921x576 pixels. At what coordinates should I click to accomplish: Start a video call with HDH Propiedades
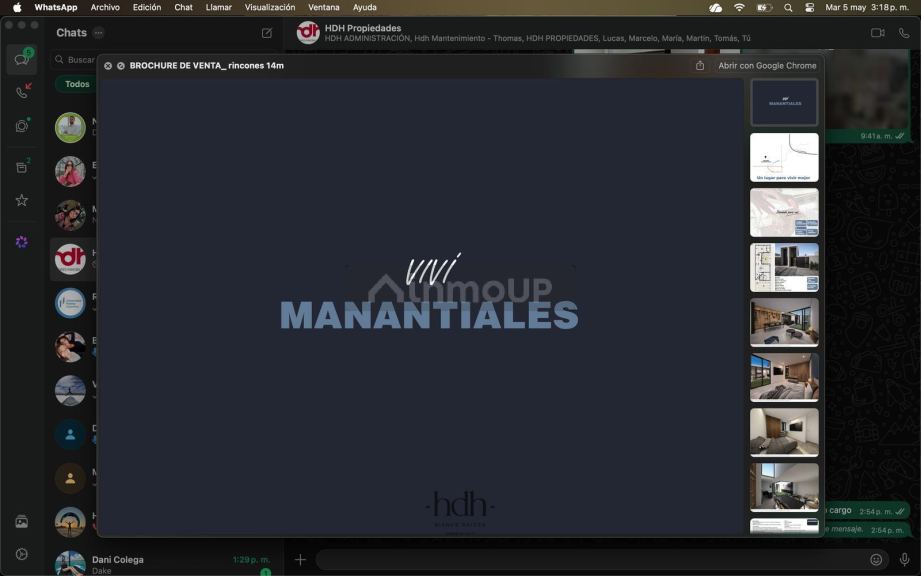878,33
